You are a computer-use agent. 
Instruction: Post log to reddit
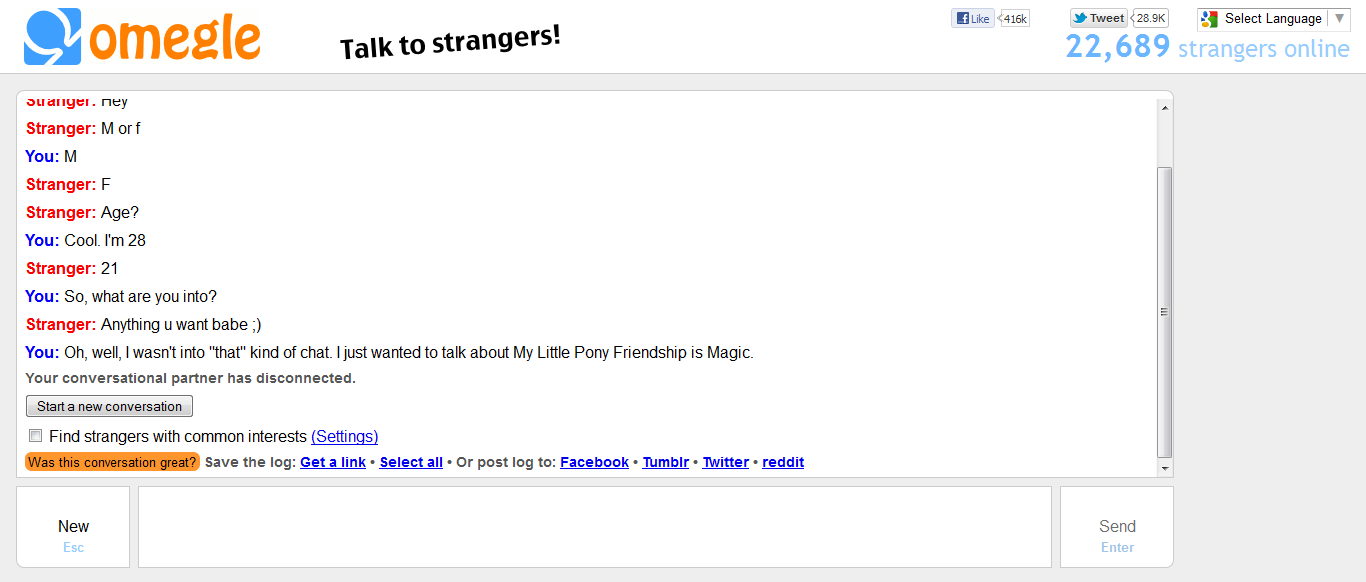click(783, 462)
